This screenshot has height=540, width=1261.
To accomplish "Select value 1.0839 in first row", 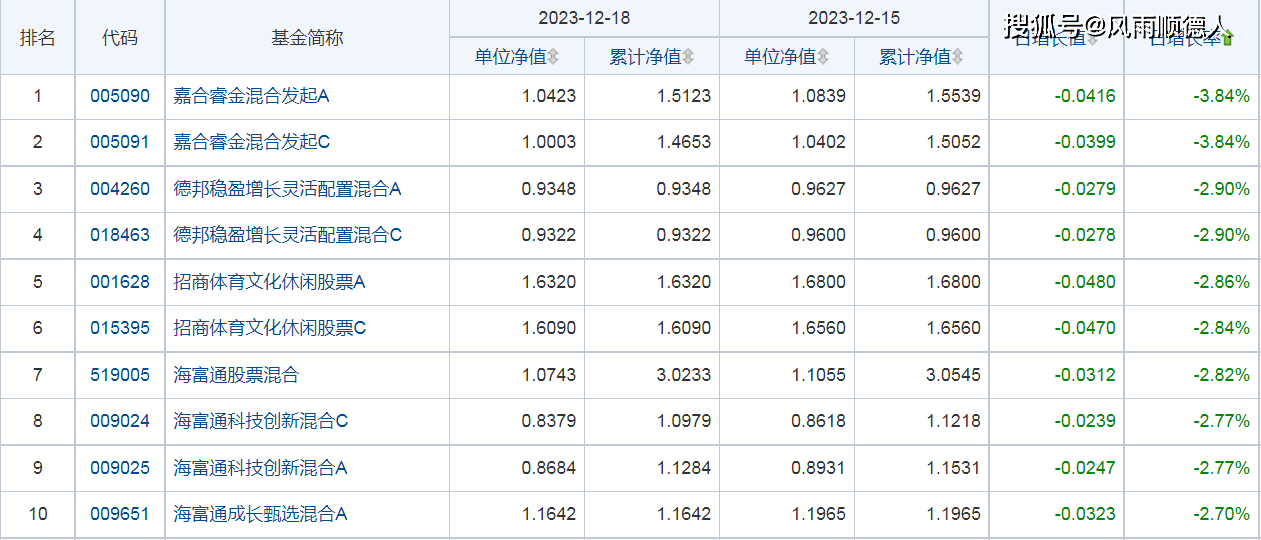I will pos(819,96).
